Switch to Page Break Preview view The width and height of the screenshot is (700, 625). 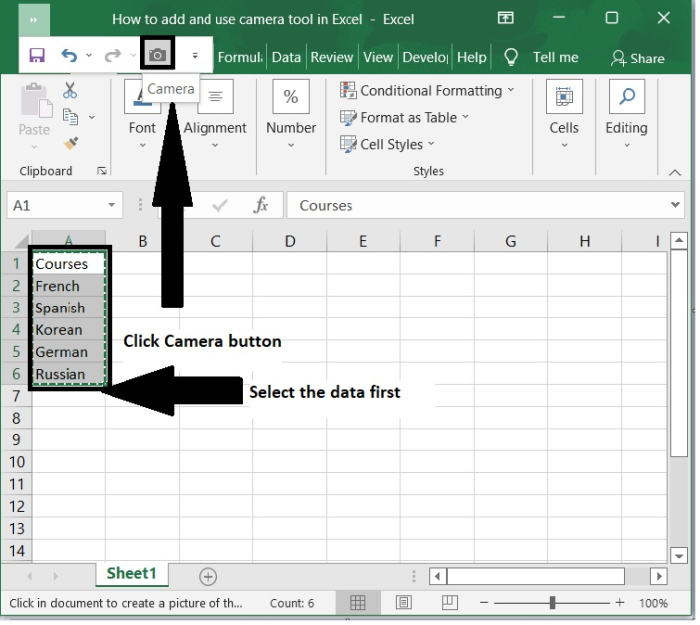pos(450,603)
